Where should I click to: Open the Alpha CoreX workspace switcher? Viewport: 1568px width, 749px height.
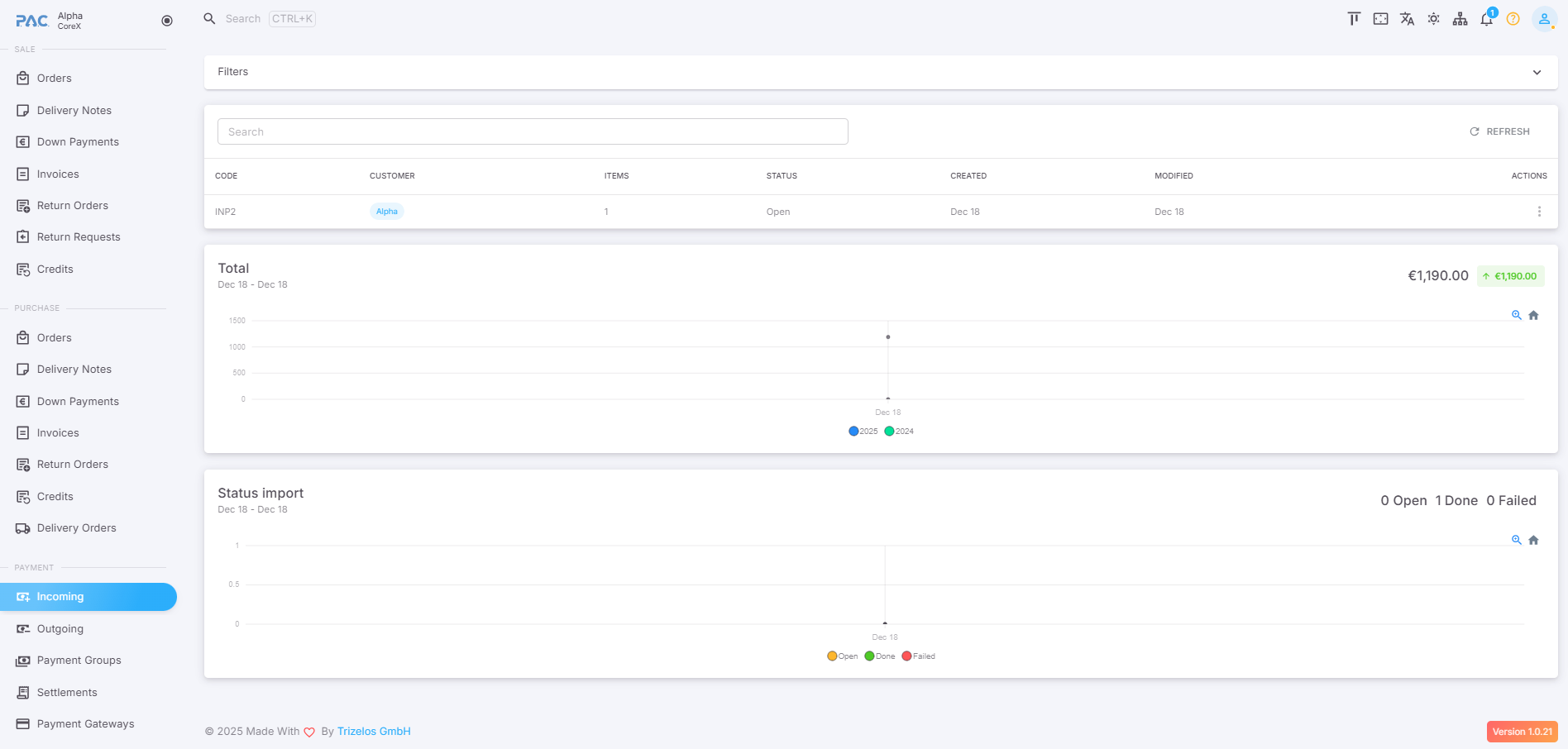(69, 21)
